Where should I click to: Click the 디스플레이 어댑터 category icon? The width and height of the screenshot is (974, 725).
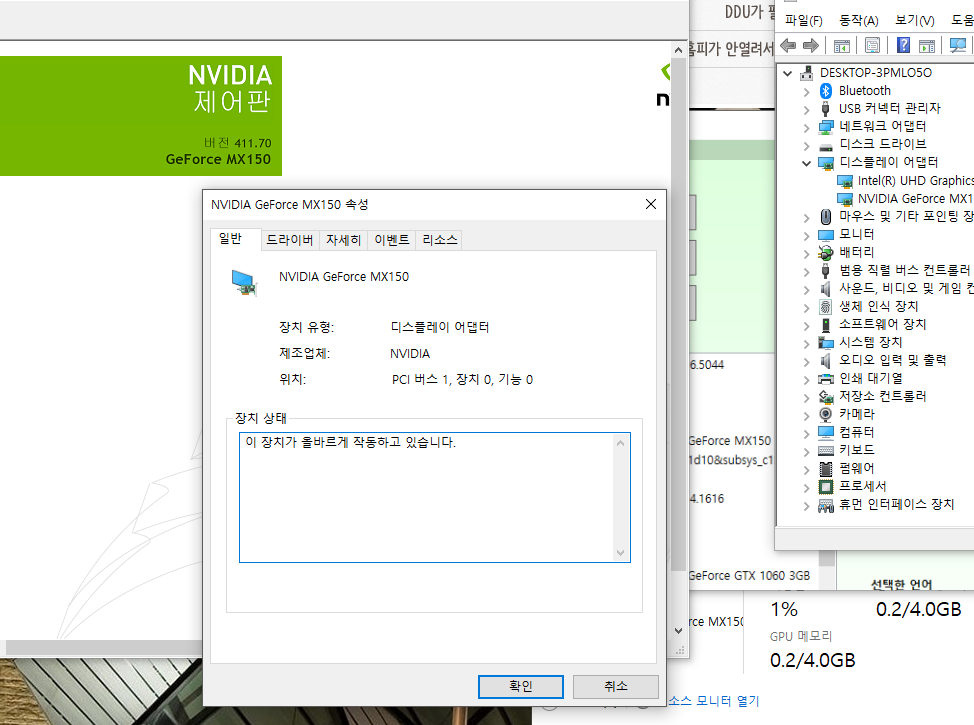[x=826, y=163]
